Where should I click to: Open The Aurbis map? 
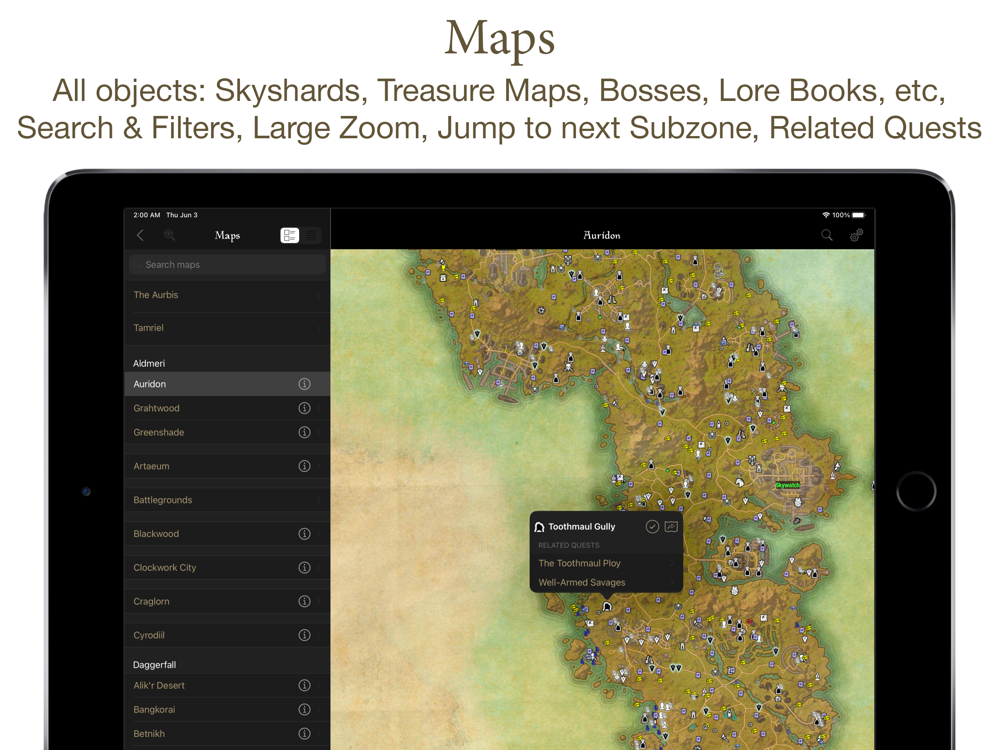227,295
